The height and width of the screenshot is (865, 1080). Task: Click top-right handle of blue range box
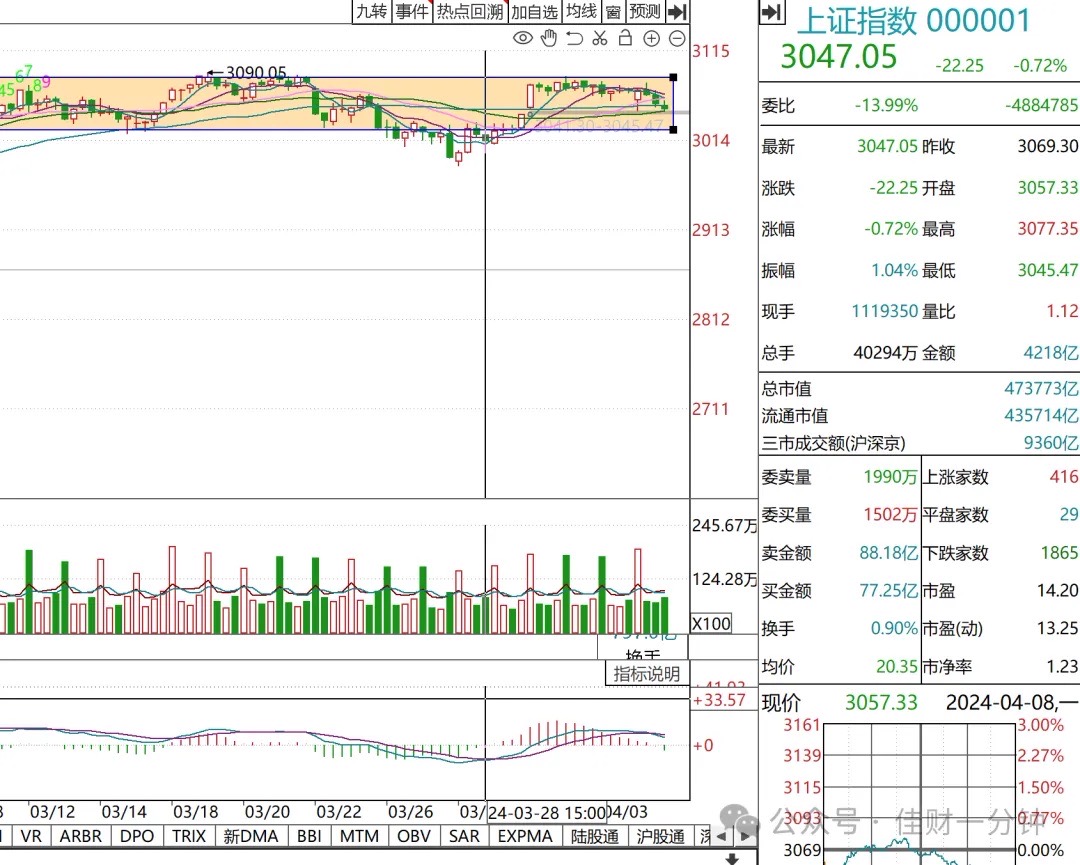pos(673,77)
